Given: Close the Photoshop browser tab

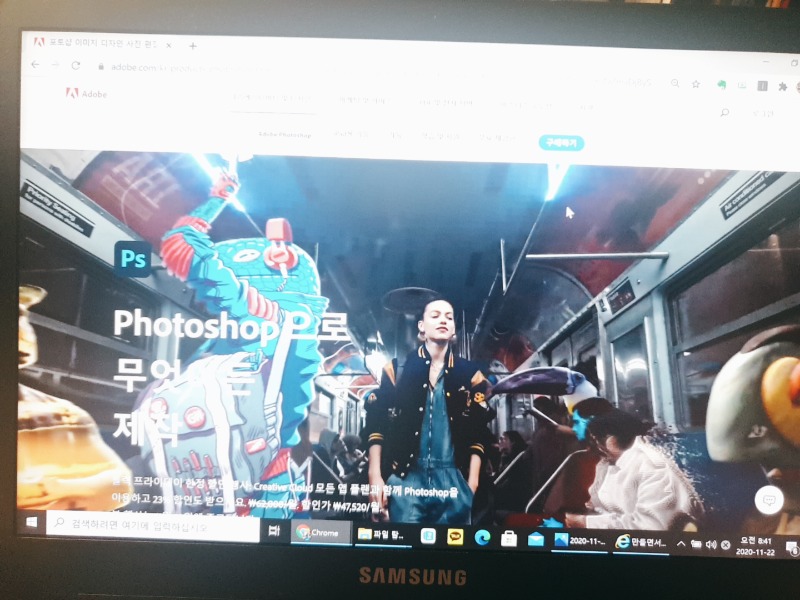Looking at the screenshot, I should 168,45.
